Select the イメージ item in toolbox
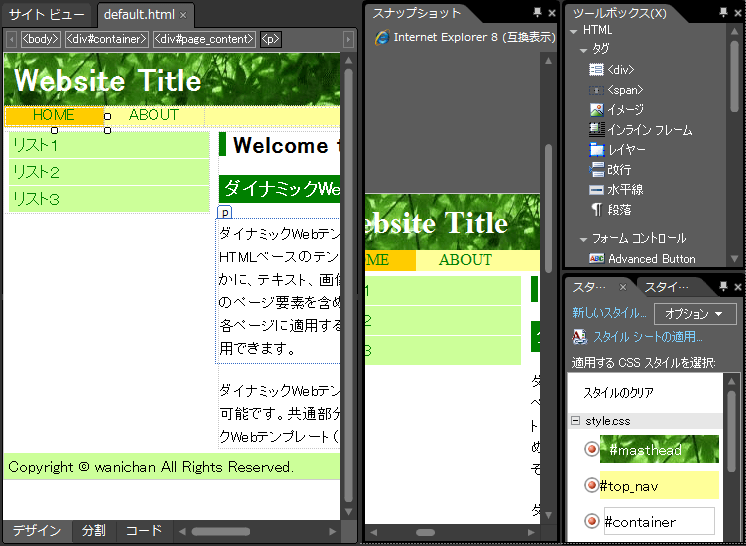746x546 pixels. 617,110
